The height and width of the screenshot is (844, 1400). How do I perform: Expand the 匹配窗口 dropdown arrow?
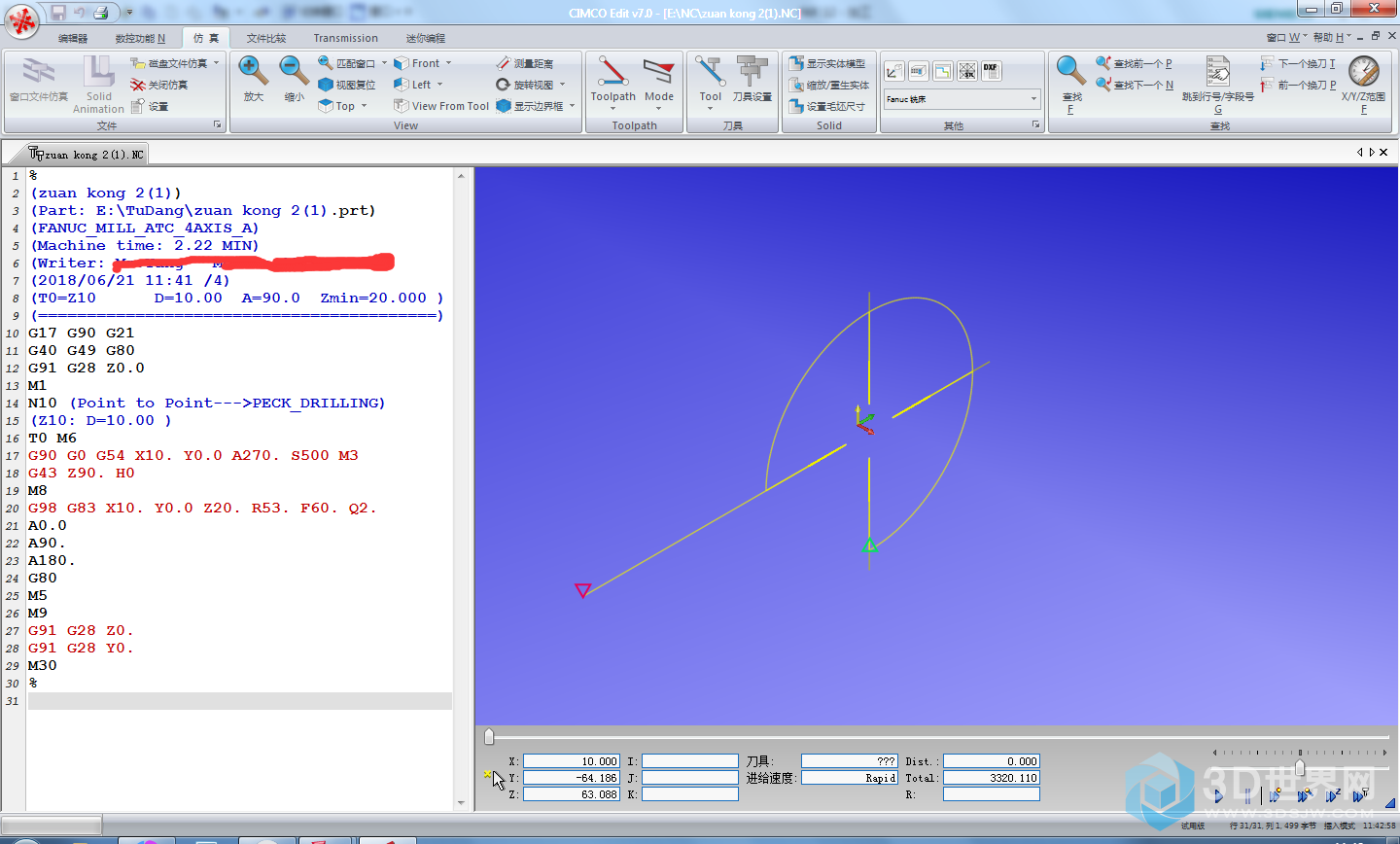(384, 63)
